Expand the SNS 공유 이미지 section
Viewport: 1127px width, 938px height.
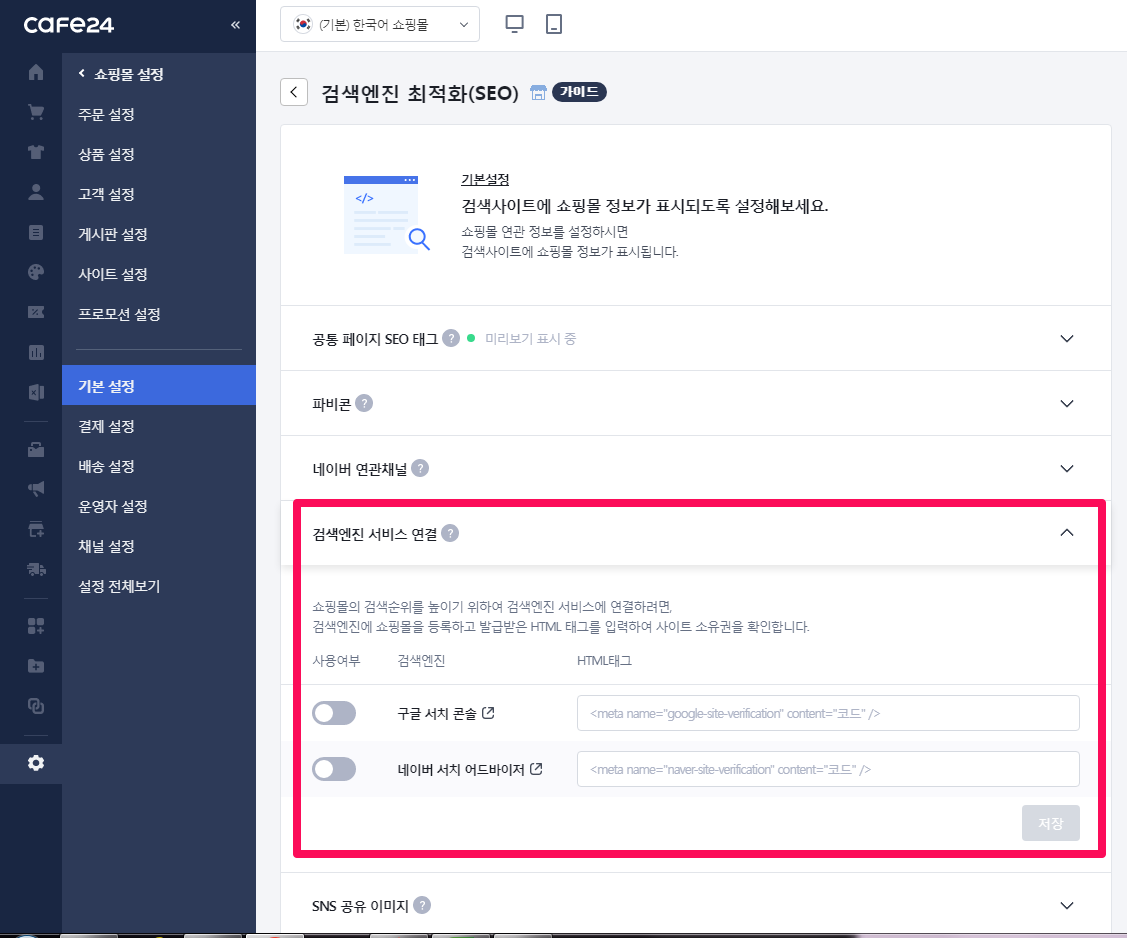click(x=1067, y=906)
